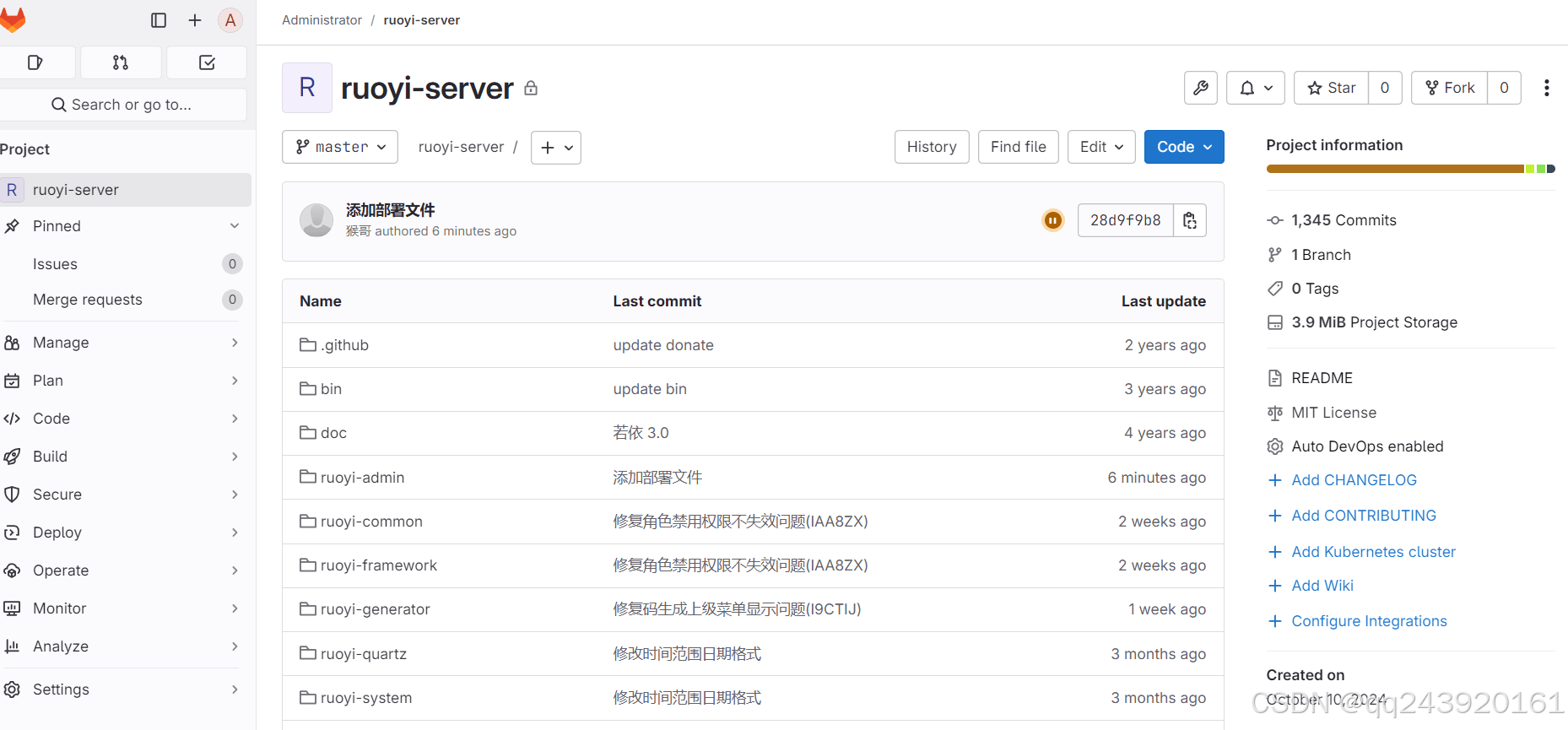Screen dimensions: 1568x730
Task: Open the notification bell dropdown
Action: 1255,88
